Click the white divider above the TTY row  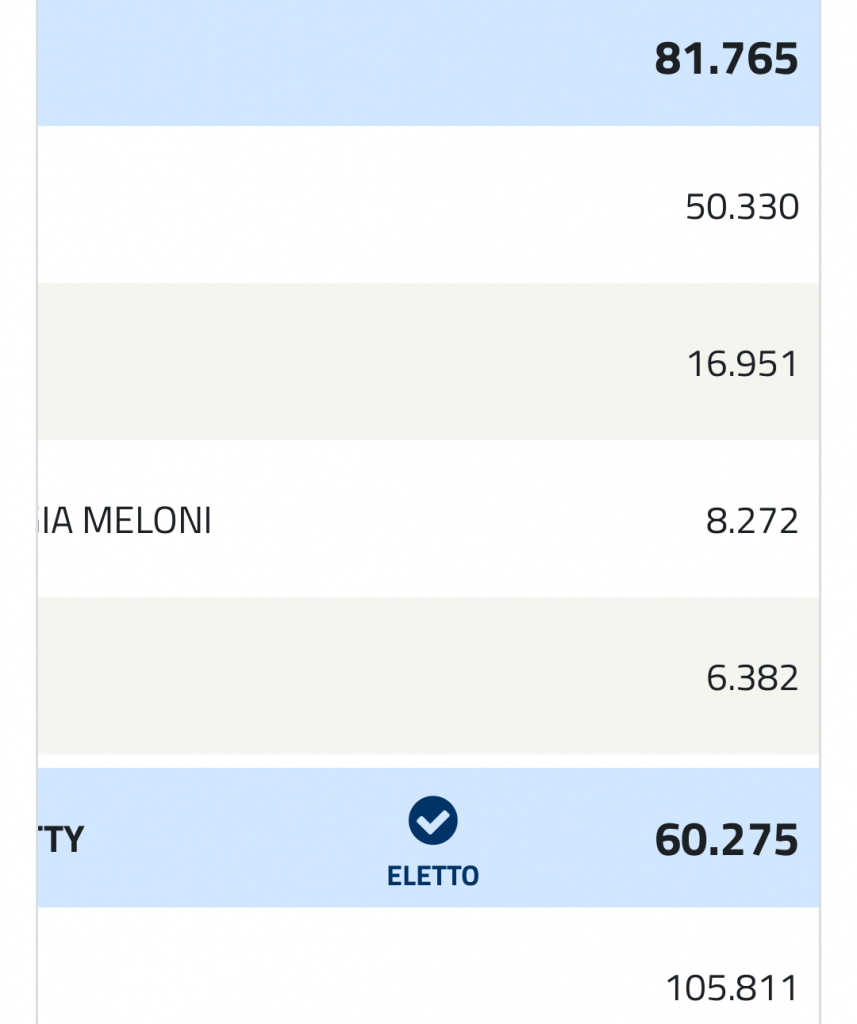(428, 761)
